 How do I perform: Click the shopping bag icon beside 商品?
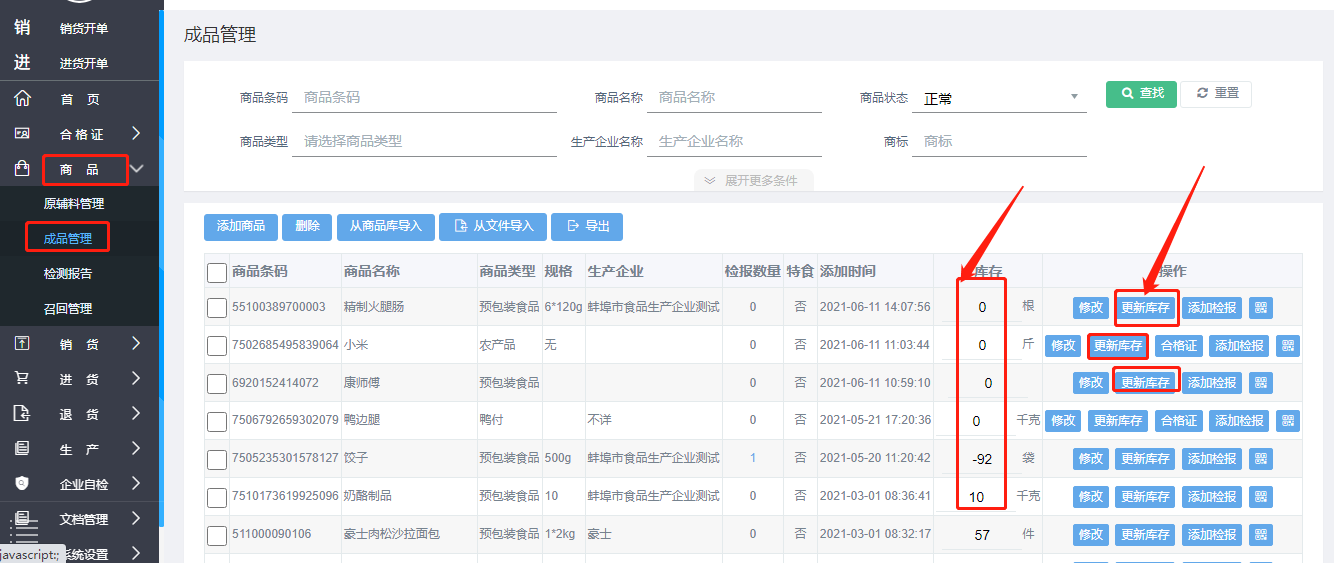click(22, 169)
